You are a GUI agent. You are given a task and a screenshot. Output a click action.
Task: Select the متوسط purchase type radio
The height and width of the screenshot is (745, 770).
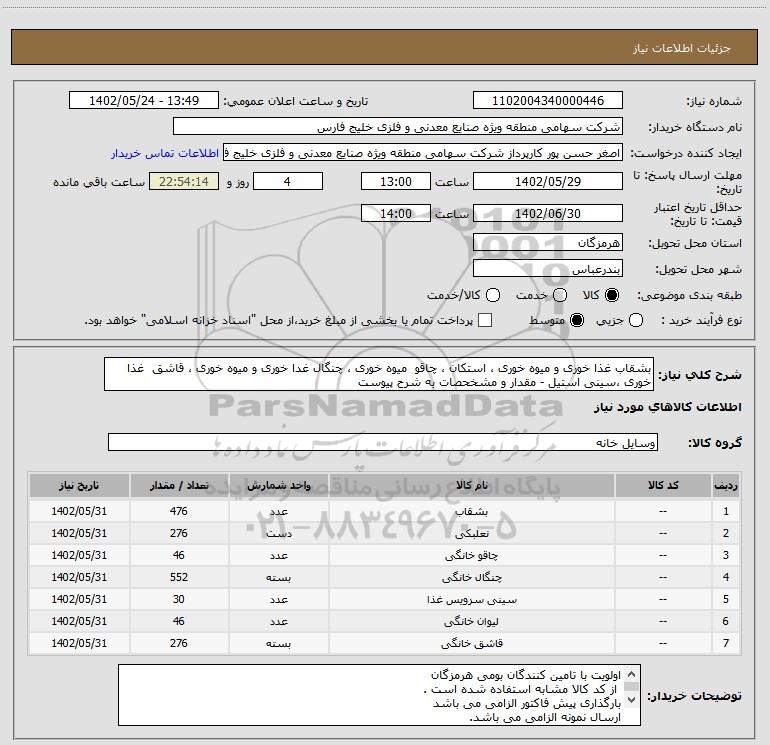point(577,320)
